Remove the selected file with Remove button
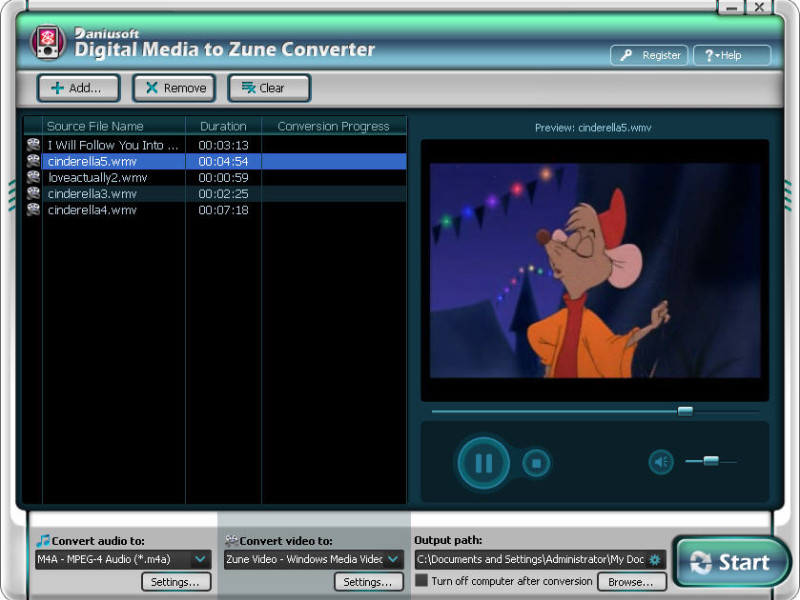The height and width of the screenshot is (600, 800). [174, 88]
